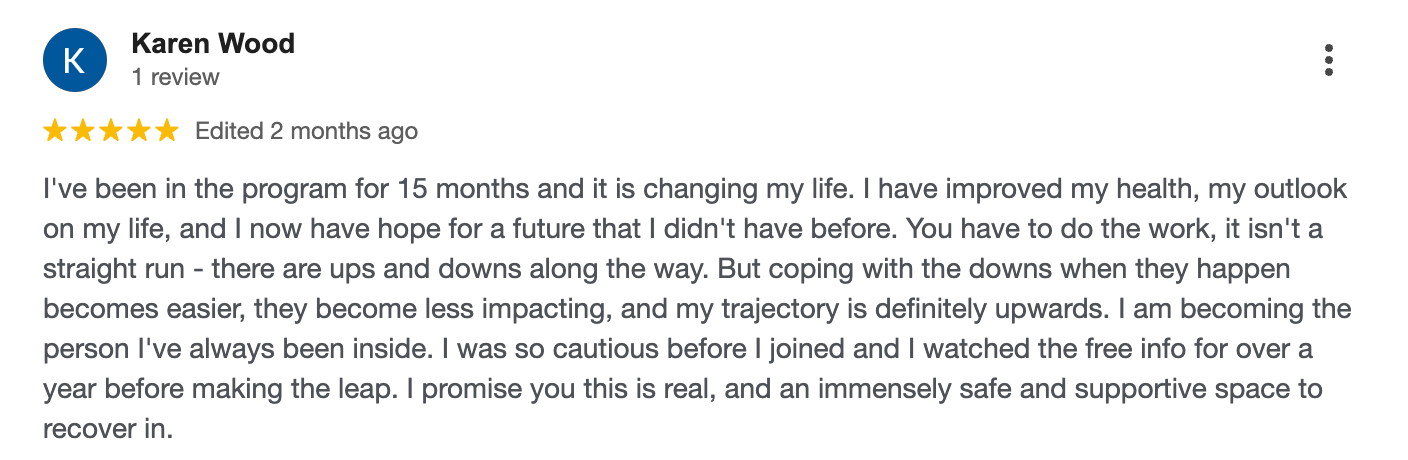
Task: Click the blue K profile avatar
Action: tap(73, 61)
